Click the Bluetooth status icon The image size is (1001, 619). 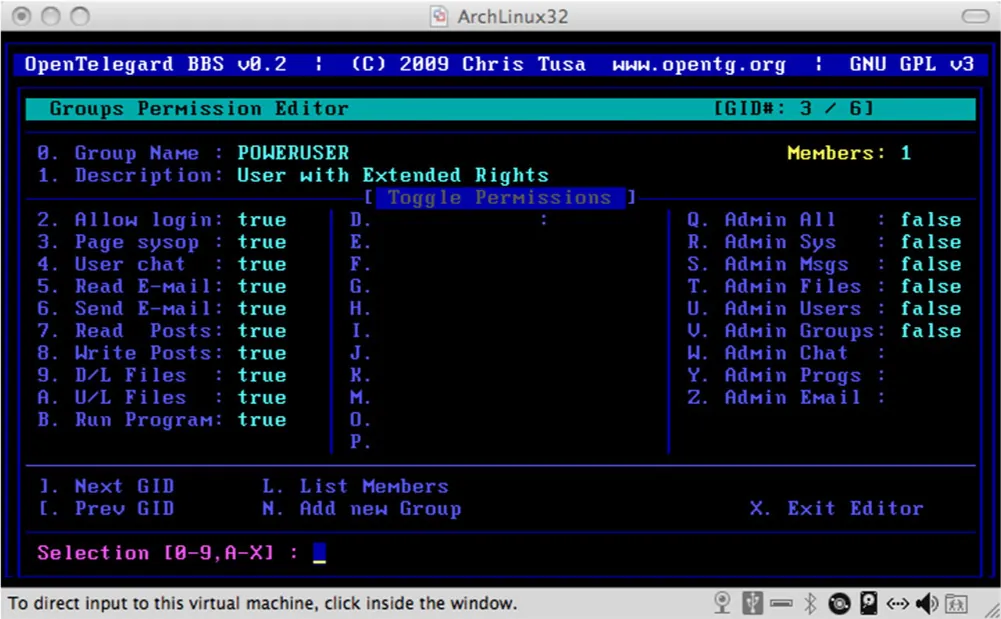tap(810, 603)
